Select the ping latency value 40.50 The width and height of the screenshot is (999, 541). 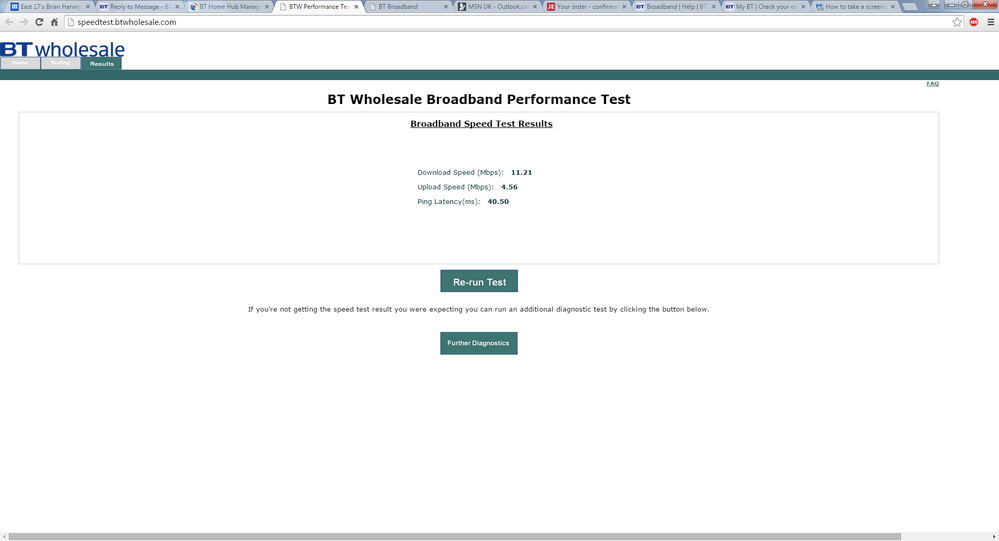498,201
